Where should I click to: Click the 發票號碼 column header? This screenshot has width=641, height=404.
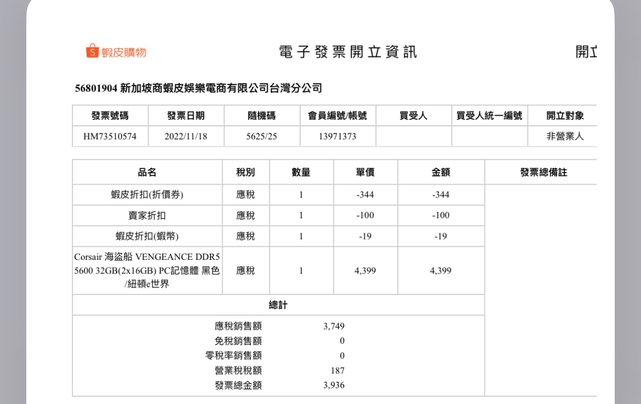[110, 116]
